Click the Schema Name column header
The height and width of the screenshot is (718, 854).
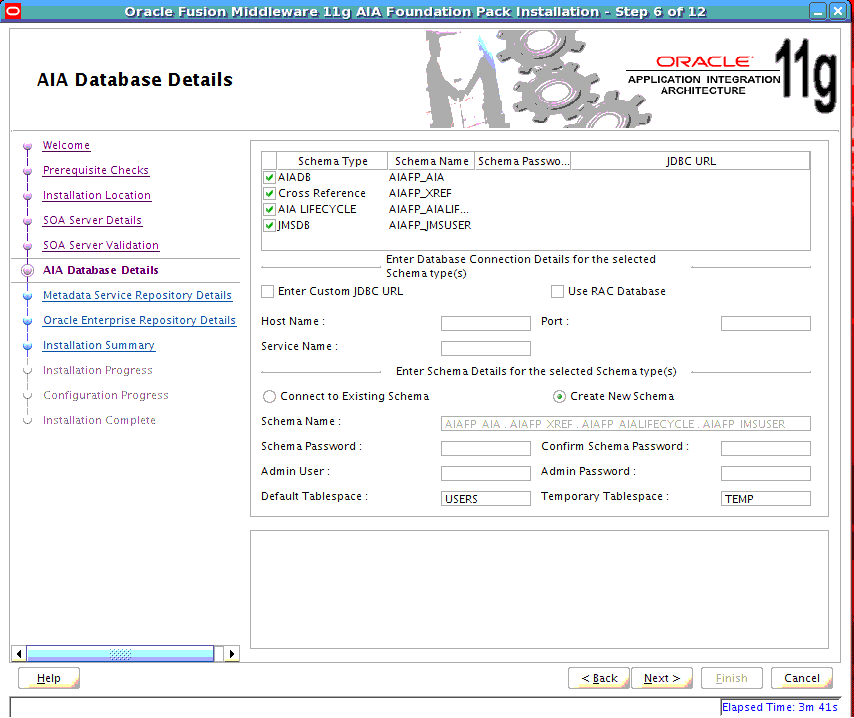pyautogui.click(x=431, y=161)
